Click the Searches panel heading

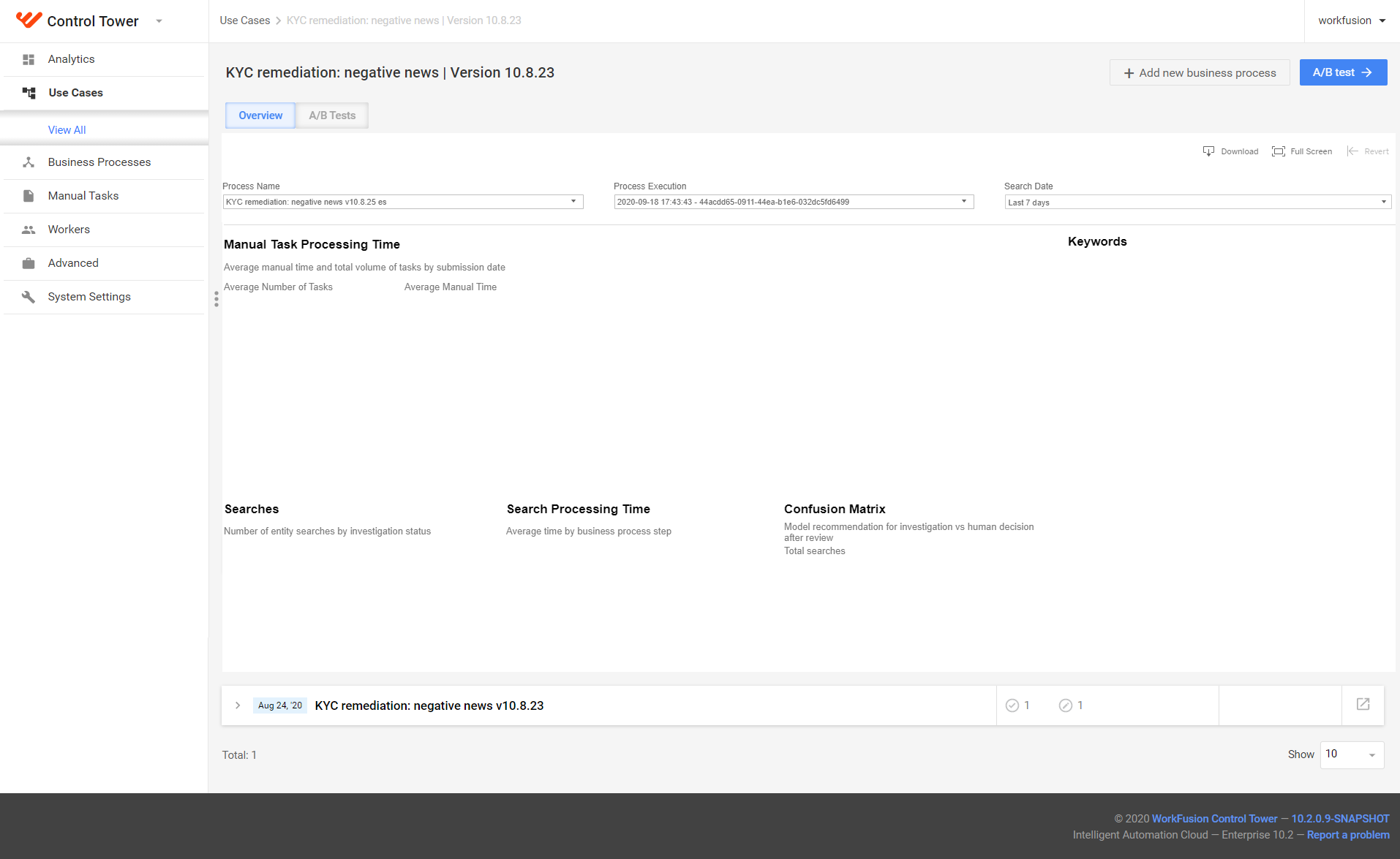coord(252,509)
